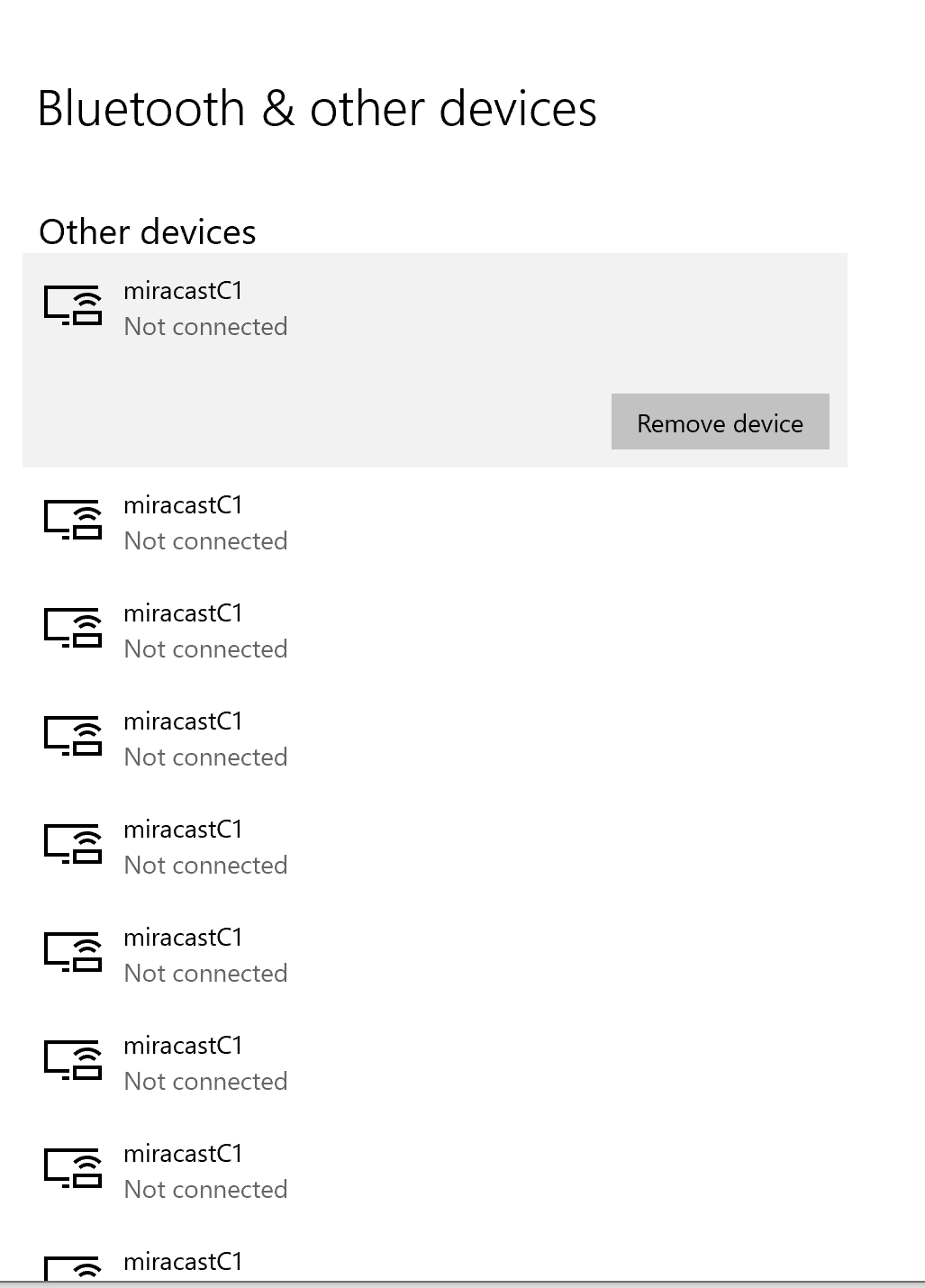Click the third miracastC1 device icon
925x1288 pixels.
[73, 628]
